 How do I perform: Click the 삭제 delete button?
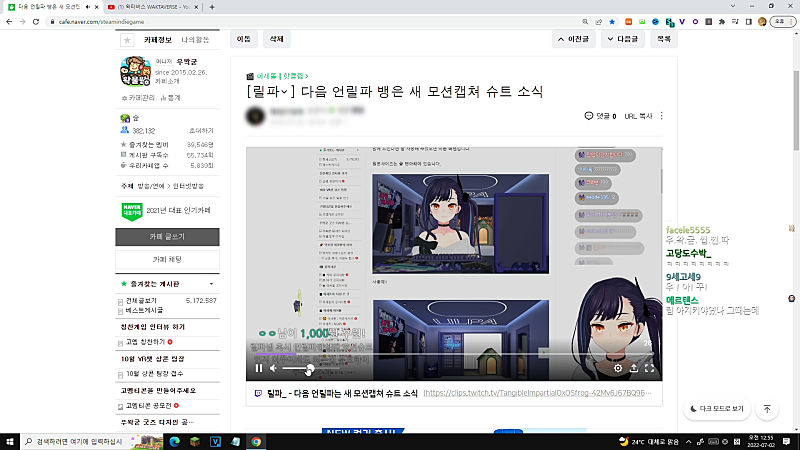coord(277,39)
